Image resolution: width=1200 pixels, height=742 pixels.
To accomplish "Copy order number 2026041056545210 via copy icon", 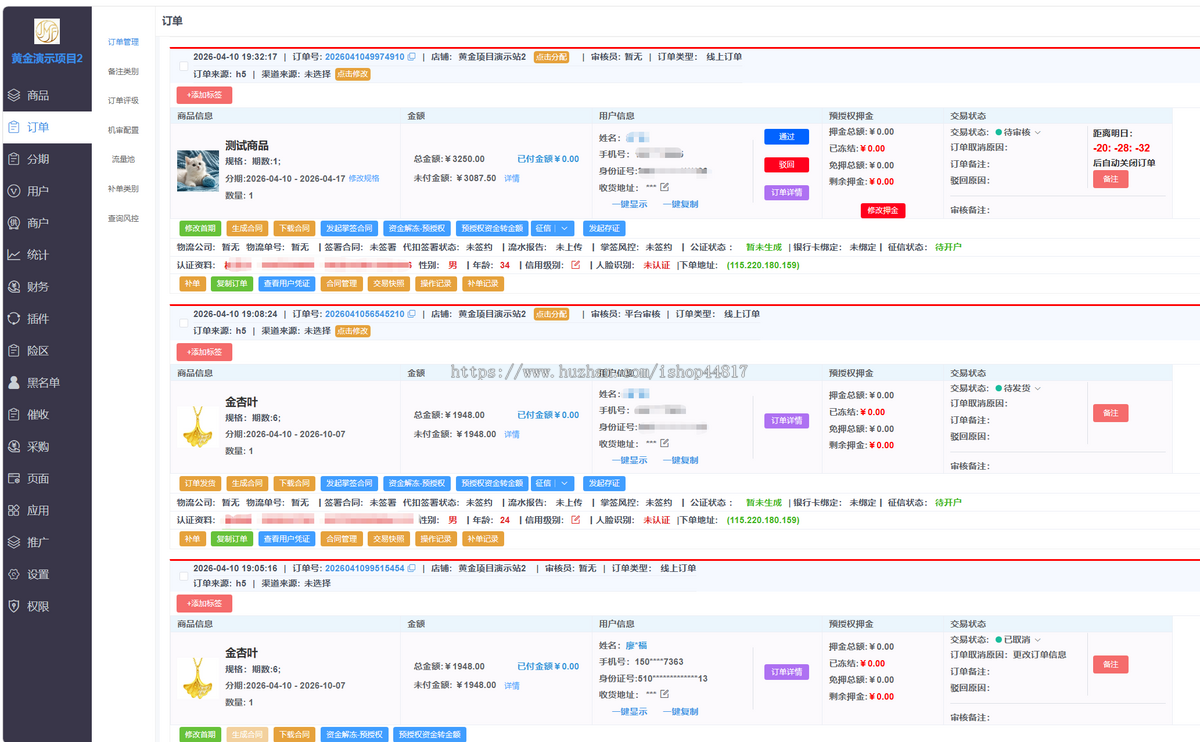I will point(411,314).
